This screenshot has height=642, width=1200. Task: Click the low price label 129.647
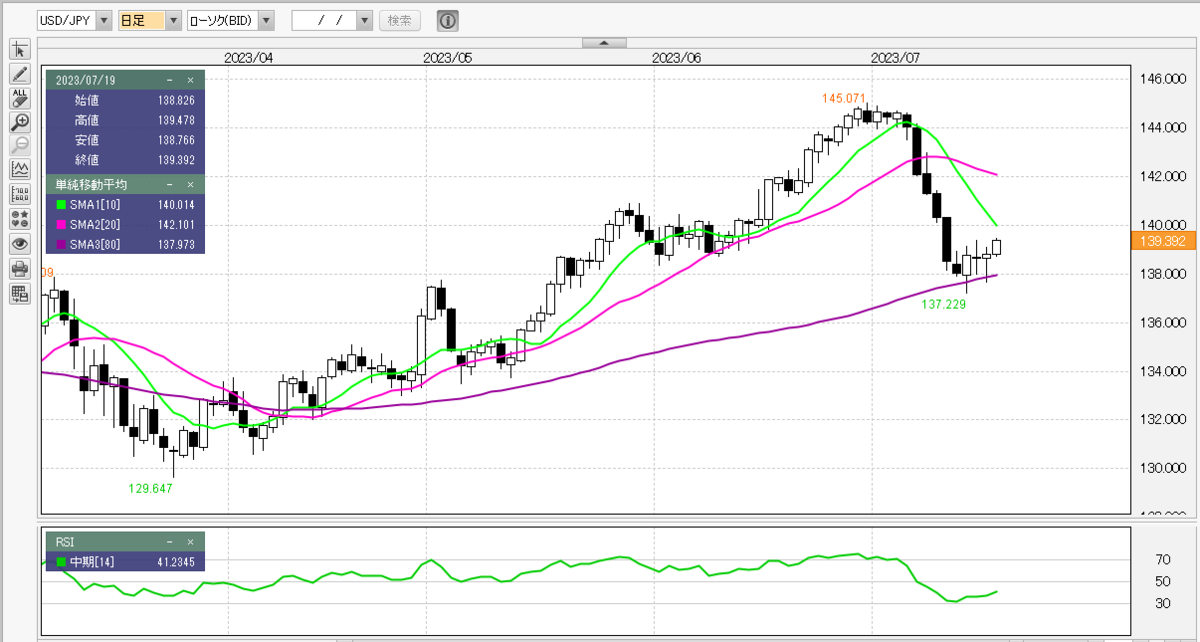pyautogui.click(x=150, y=489)
